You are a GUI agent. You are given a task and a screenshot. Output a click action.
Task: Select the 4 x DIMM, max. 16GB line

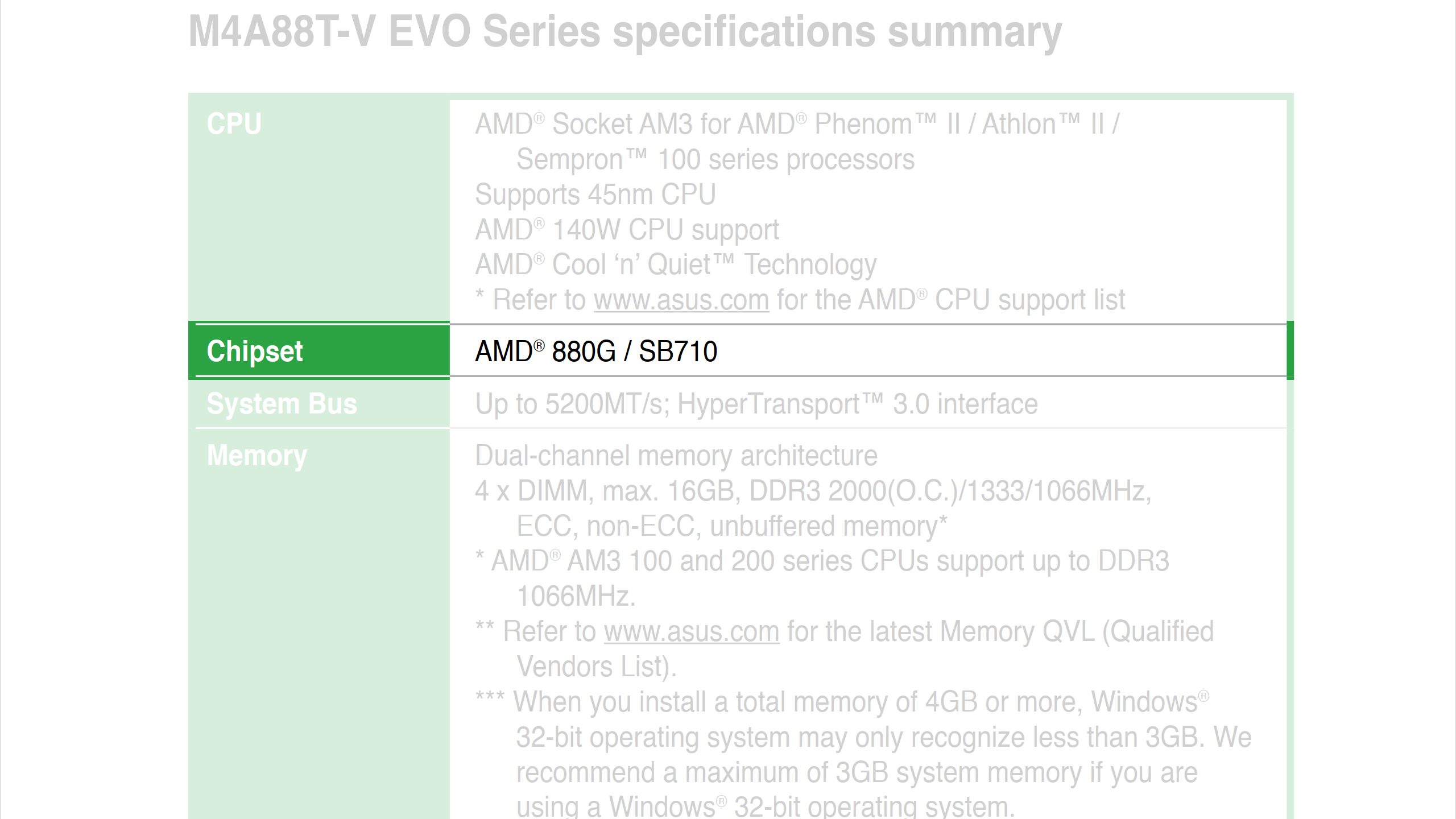[x=812, y=491]
